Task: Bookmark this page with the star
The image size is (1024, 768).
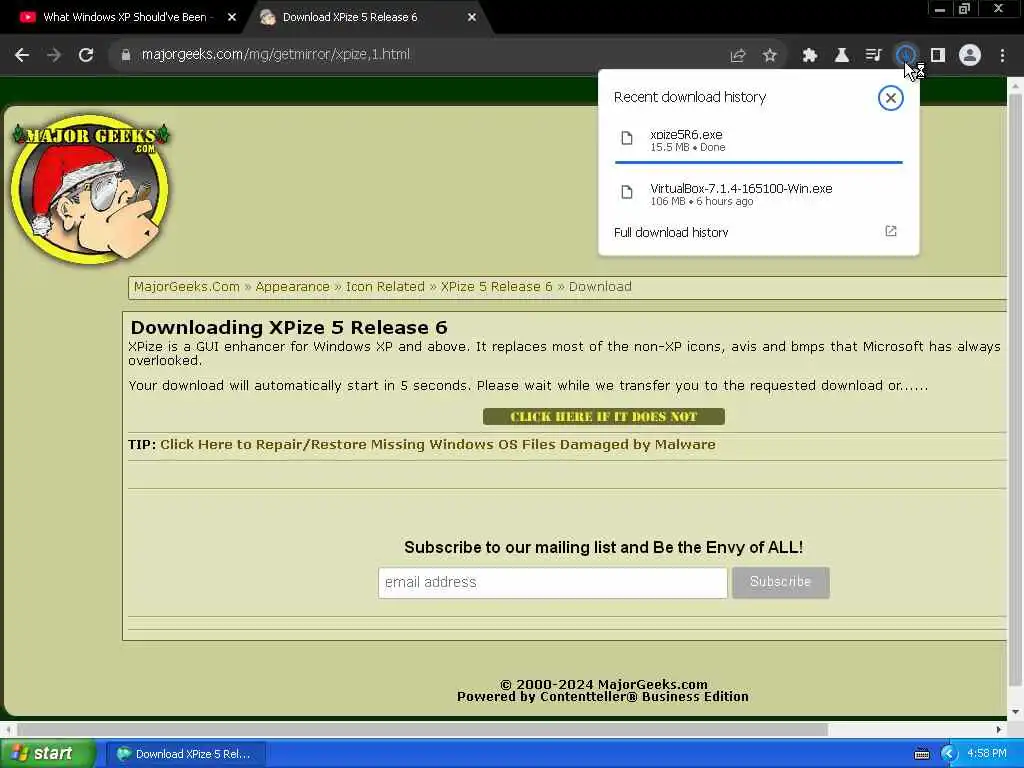Action: 770,56
